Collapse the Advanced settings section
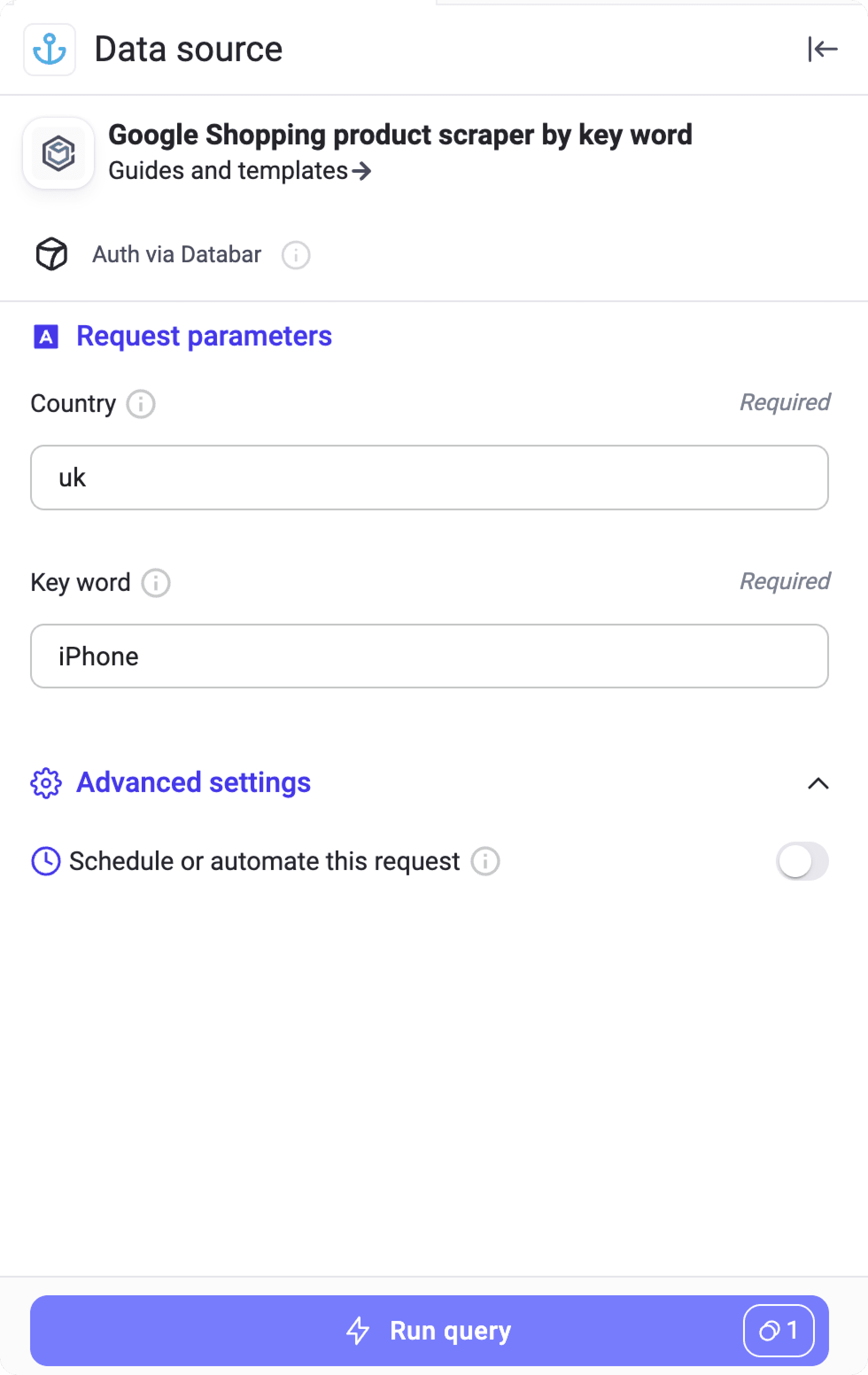The width and height of the screenshot is (868, 1375). [819, 784]
